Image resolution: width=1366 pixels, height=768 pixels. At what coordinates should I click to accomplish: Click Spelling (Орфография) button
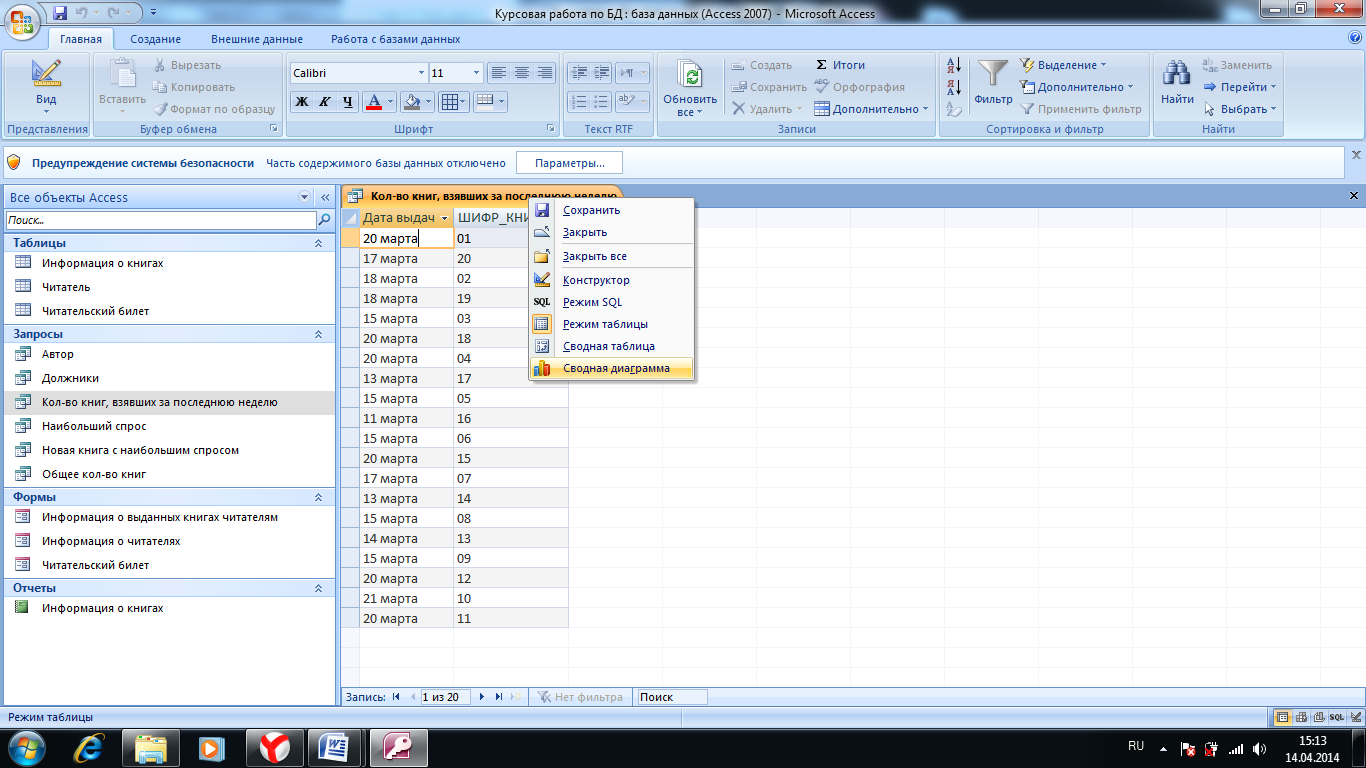pyautogui.click(x=859, y=87)
